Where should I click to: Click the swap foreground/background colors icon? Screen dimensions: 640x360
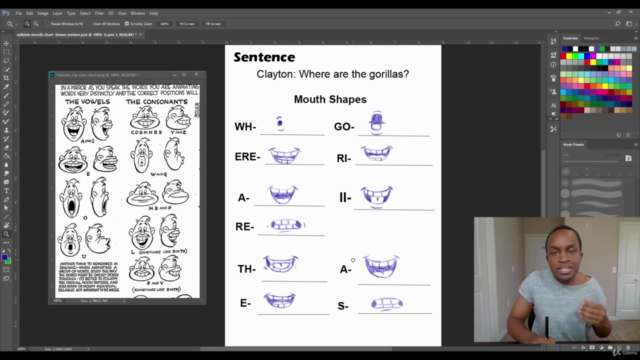tap(9, 251)
